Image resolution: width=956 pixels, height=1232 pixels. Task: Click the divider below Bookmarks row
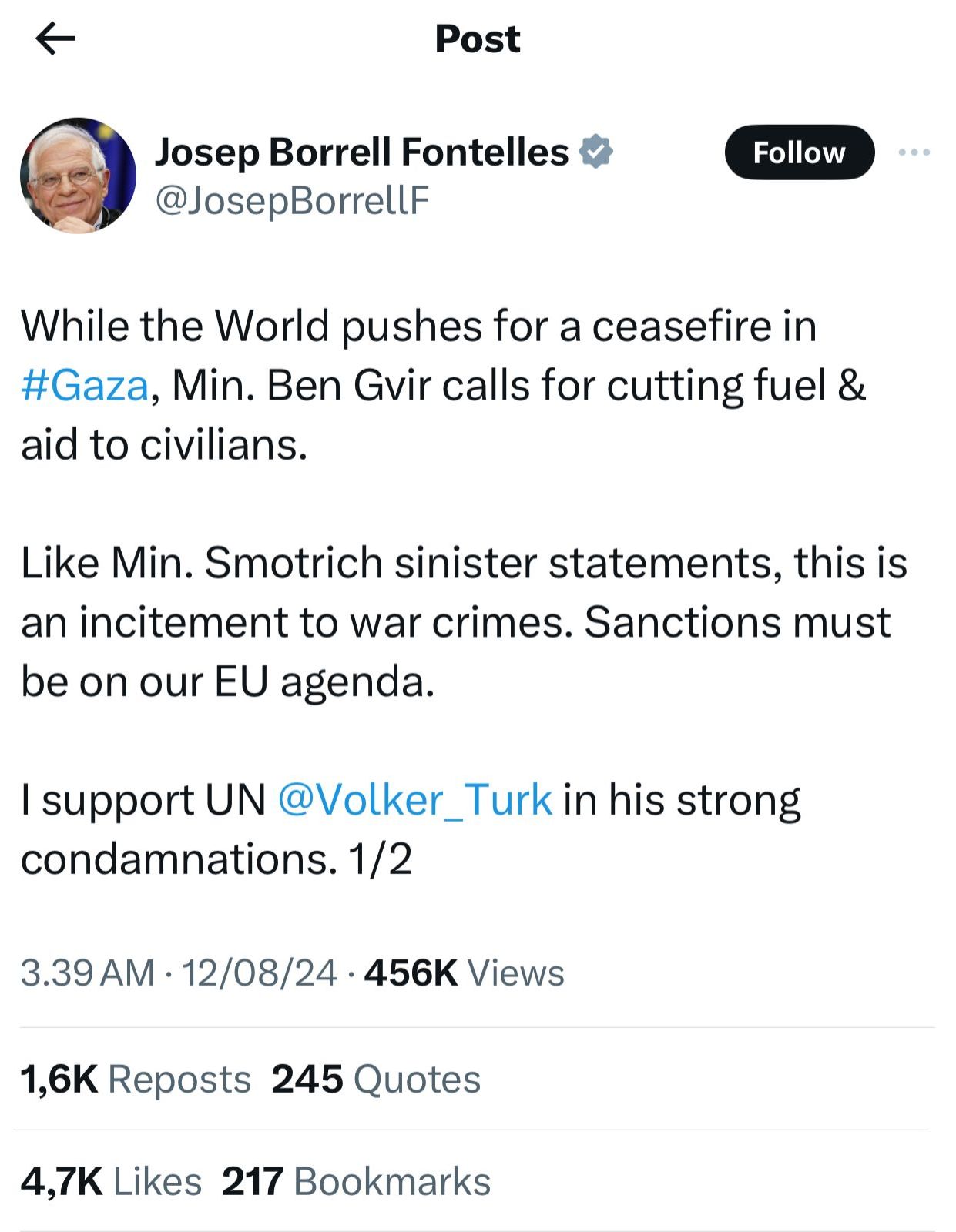click(478, 1227)
